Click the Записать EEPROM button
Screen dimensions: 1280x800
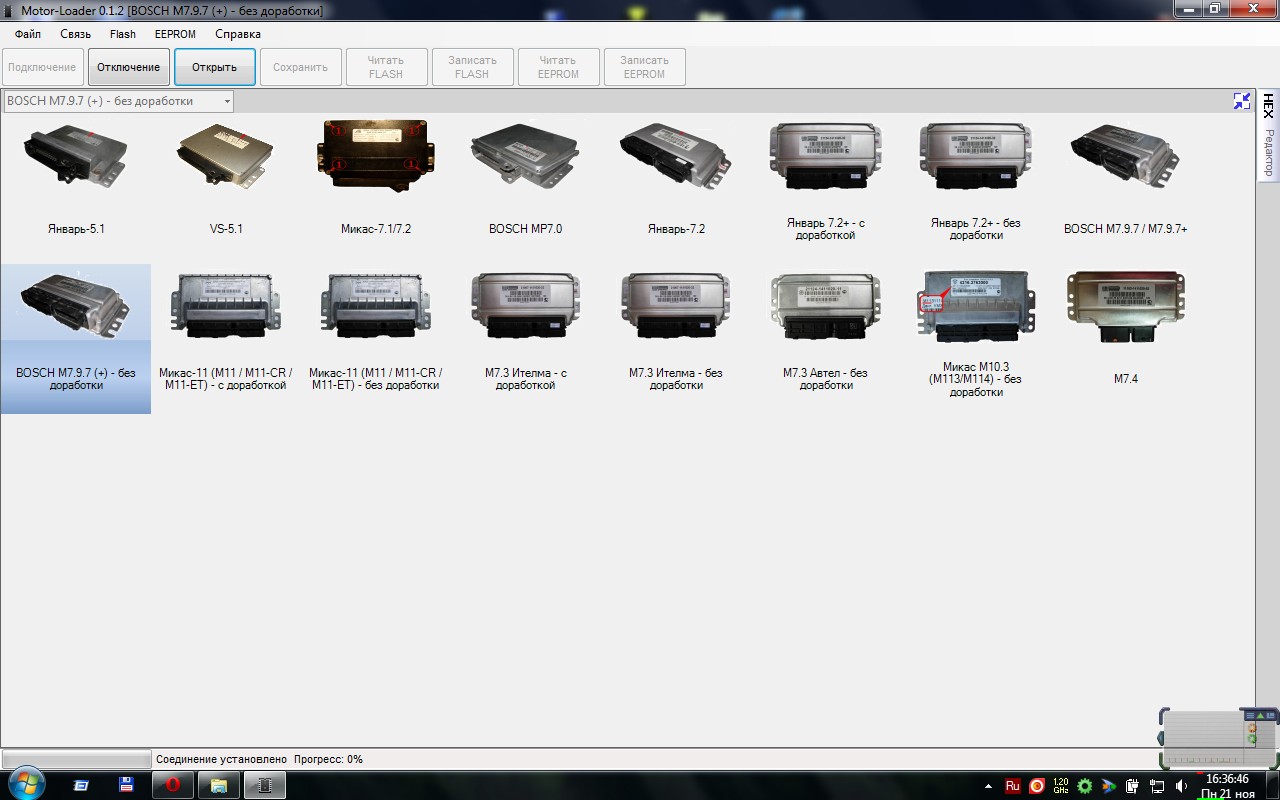point(644,67)
